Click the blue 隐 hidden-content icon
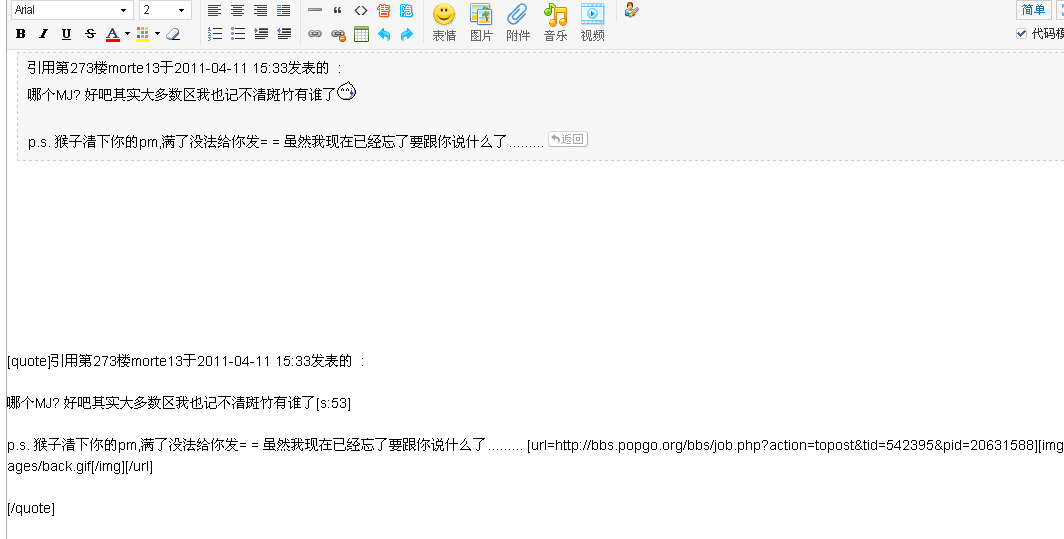Screen dimensions: 1064x539 [406, 10]
